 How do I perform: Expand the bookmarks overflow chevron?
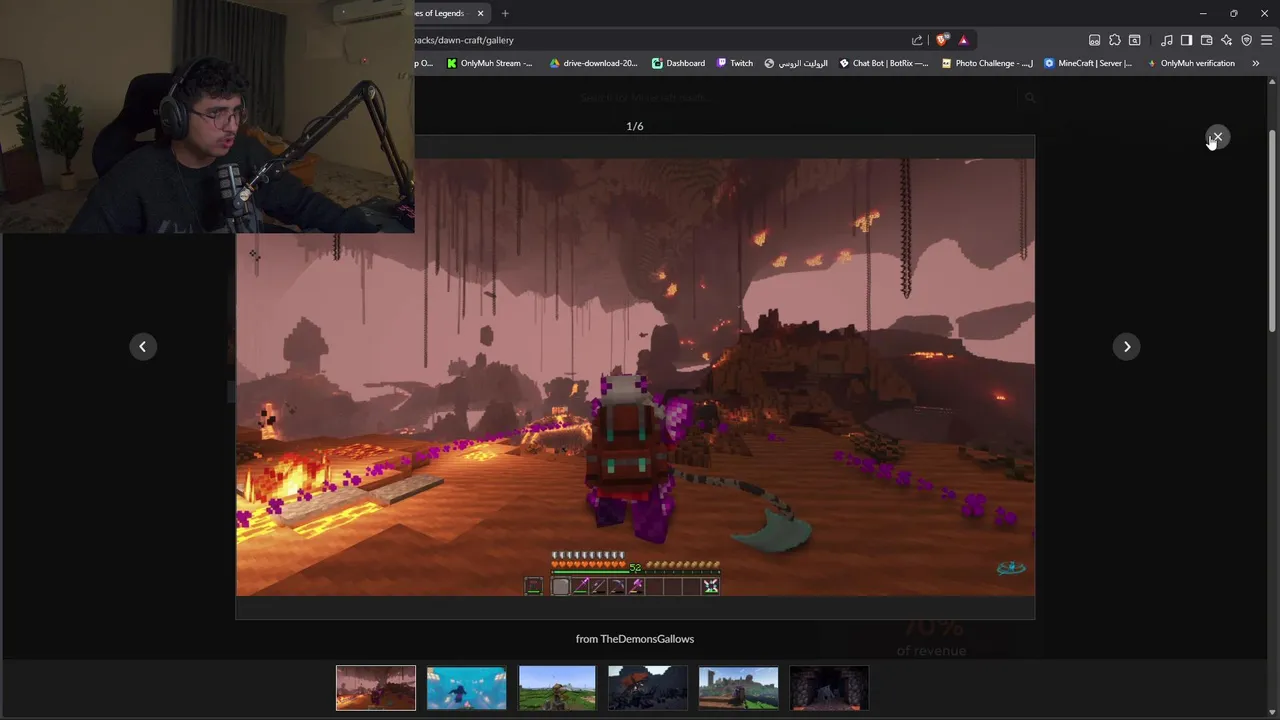coord(1256,63)
